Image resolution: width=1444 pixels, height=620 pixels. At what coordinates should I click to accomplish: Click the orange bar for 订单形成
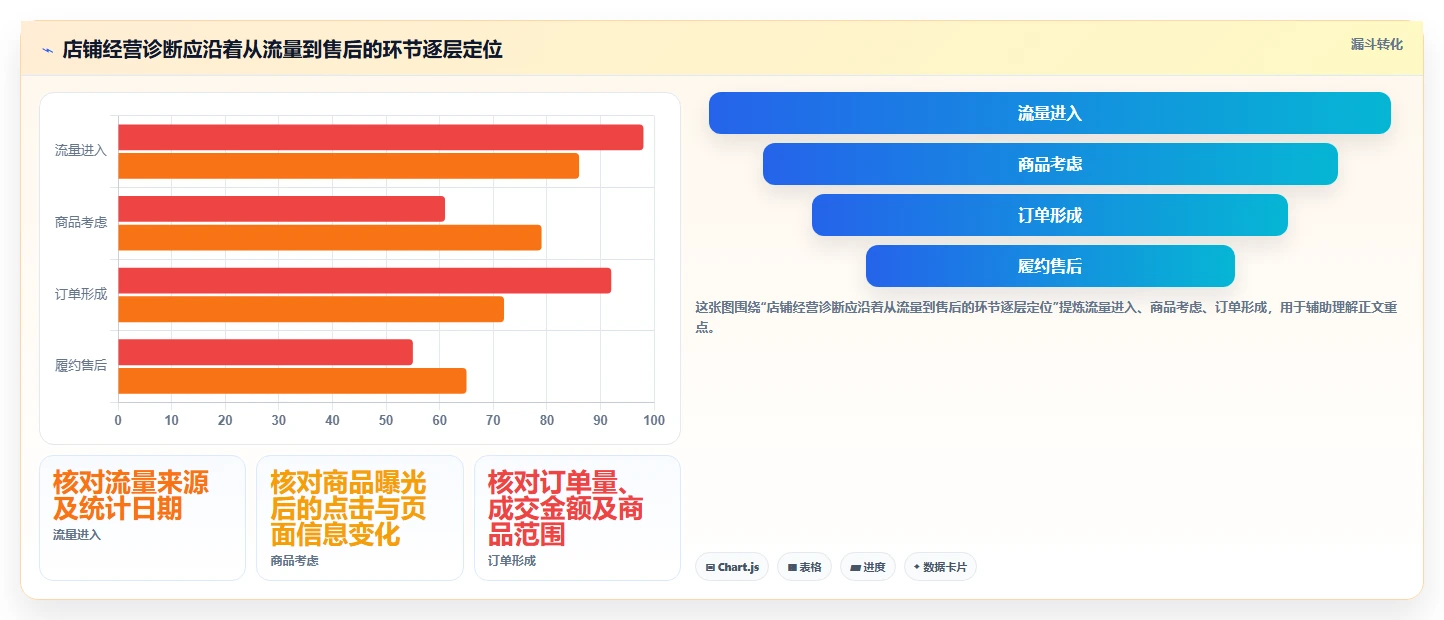[x=311, y=310]
